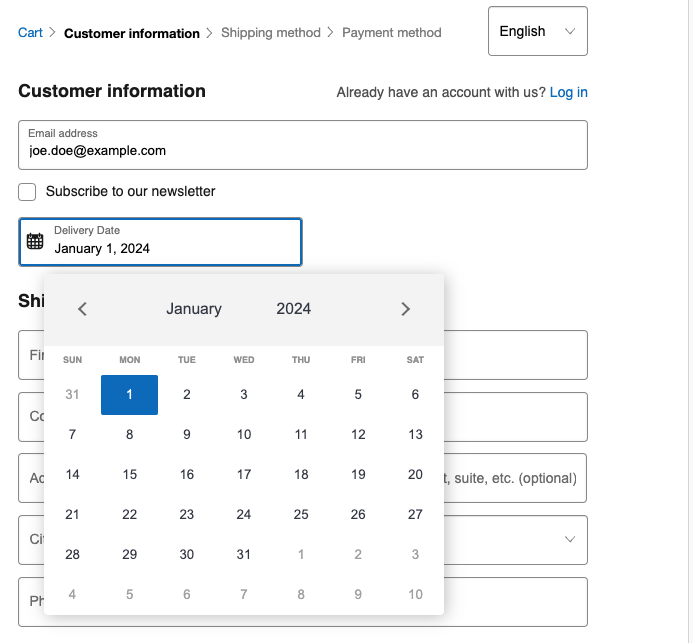Pick day 16 in the calendar
Viewport: 693px width, 643px height.
pyautogui.click(x=187, y=476)
